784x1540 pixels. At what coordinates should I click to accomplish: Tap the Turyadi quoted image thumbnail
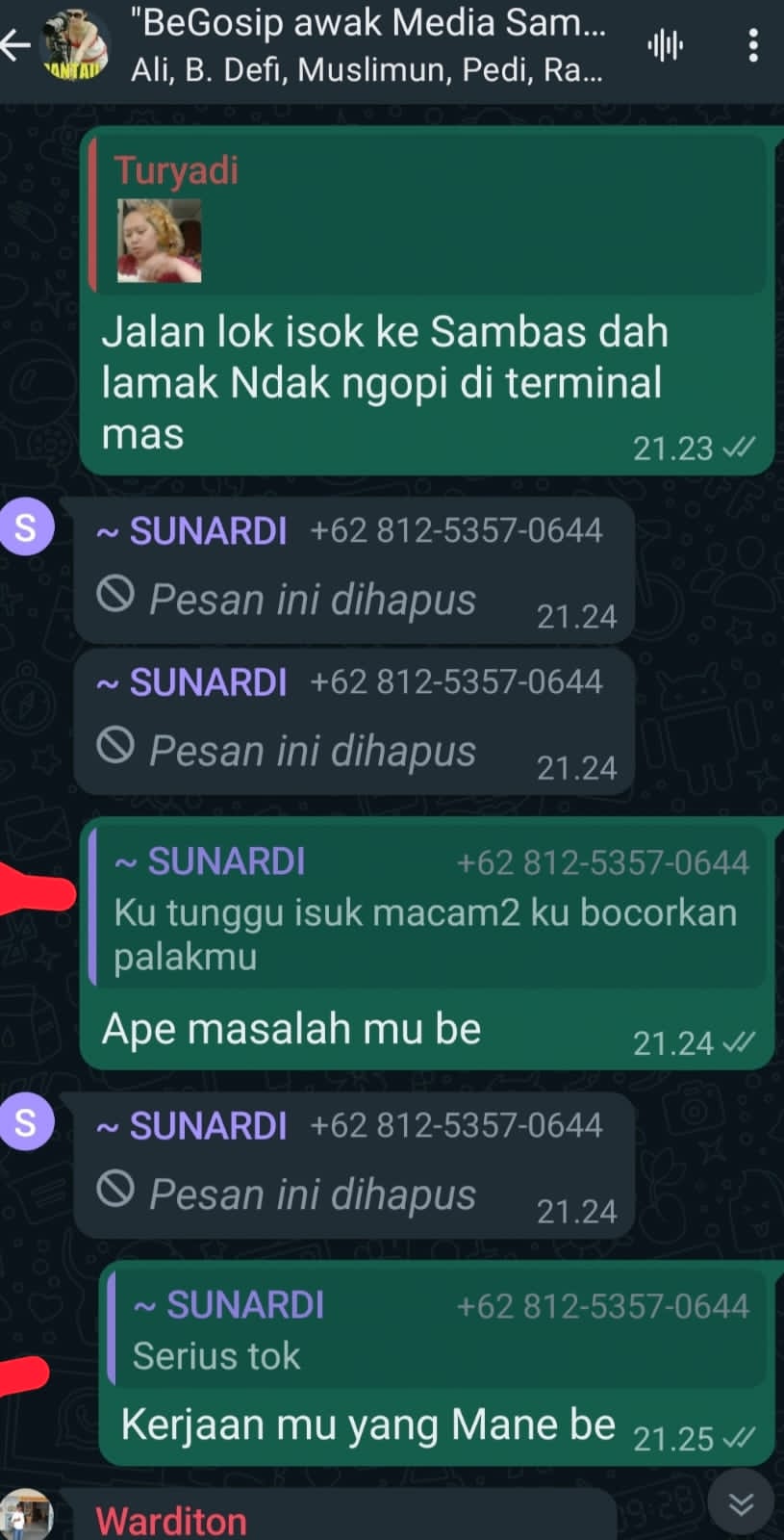coord(160,241)
